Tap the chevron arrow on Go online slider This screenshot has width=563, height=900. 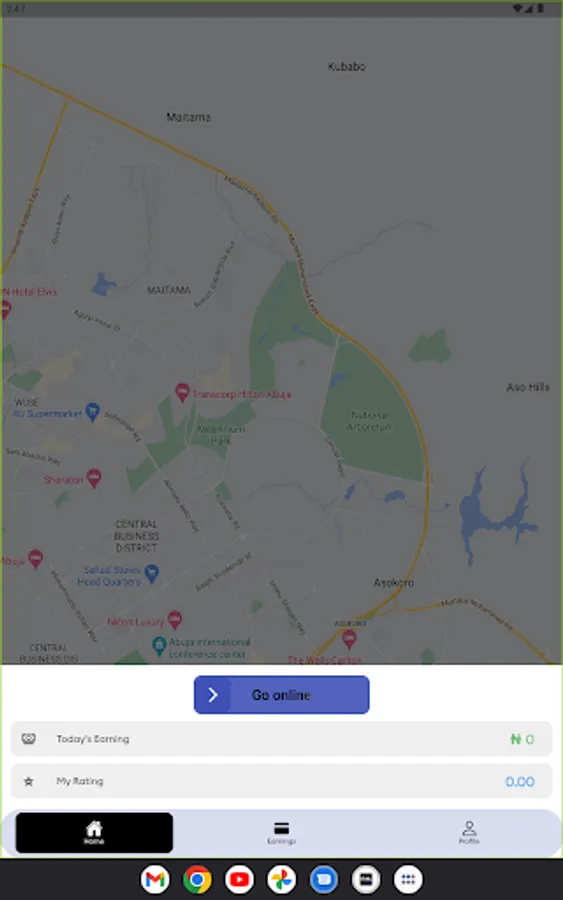(x=213, y=695)
